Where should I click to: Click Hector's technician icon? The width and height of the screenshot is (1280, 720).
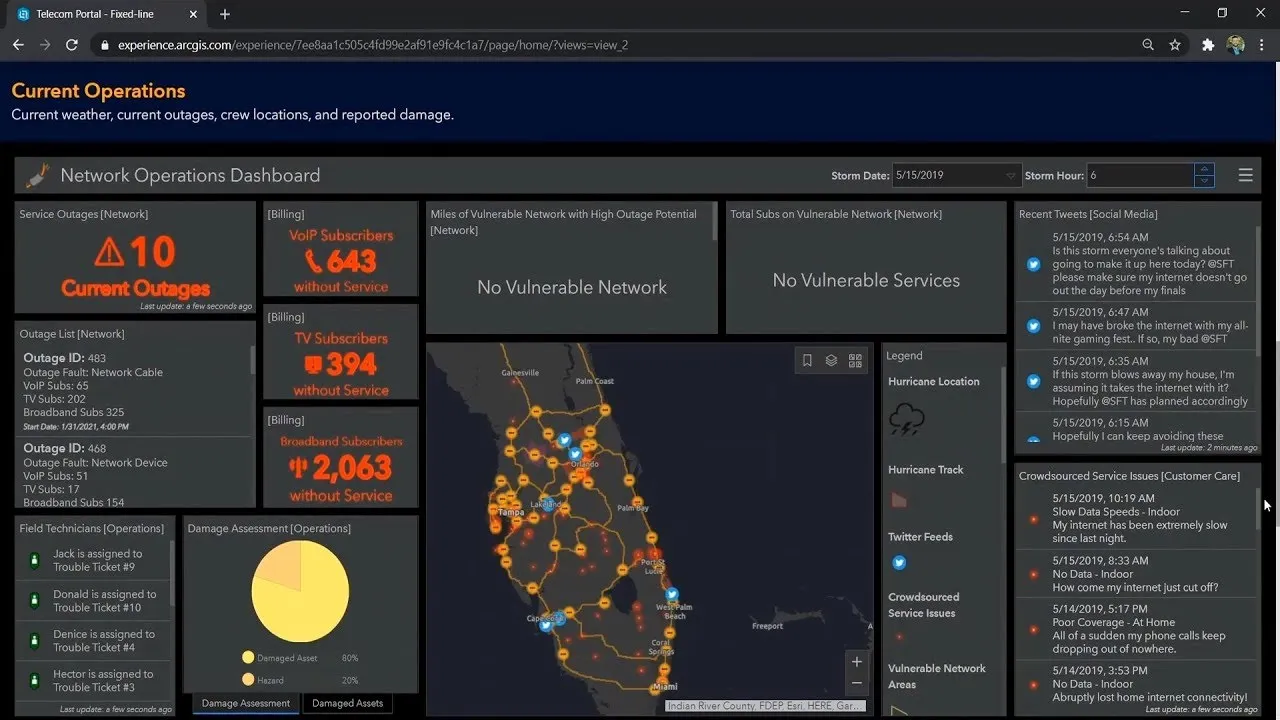point(34,681)
